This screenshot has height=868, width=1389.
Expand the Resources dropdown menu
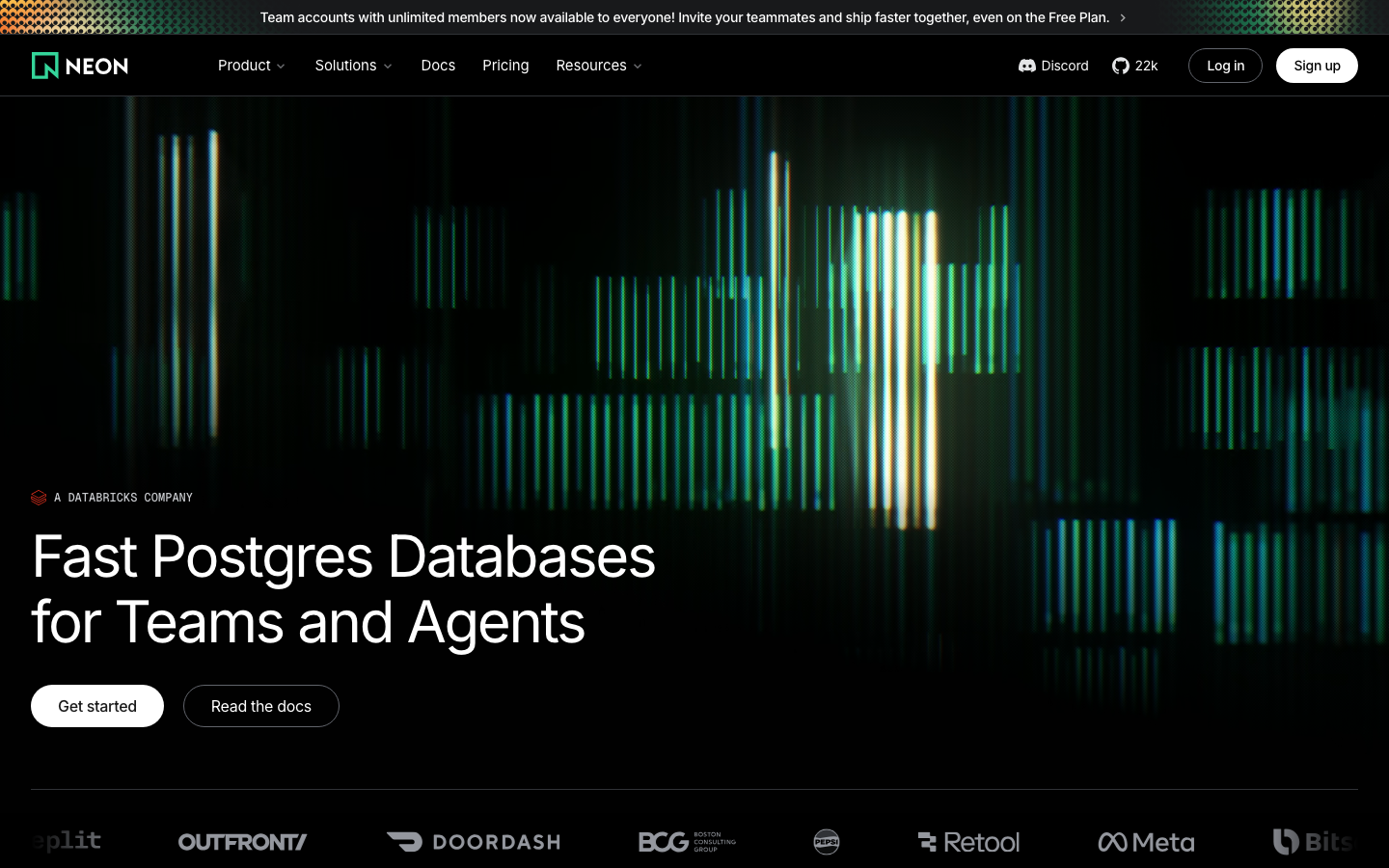(599, 66)
